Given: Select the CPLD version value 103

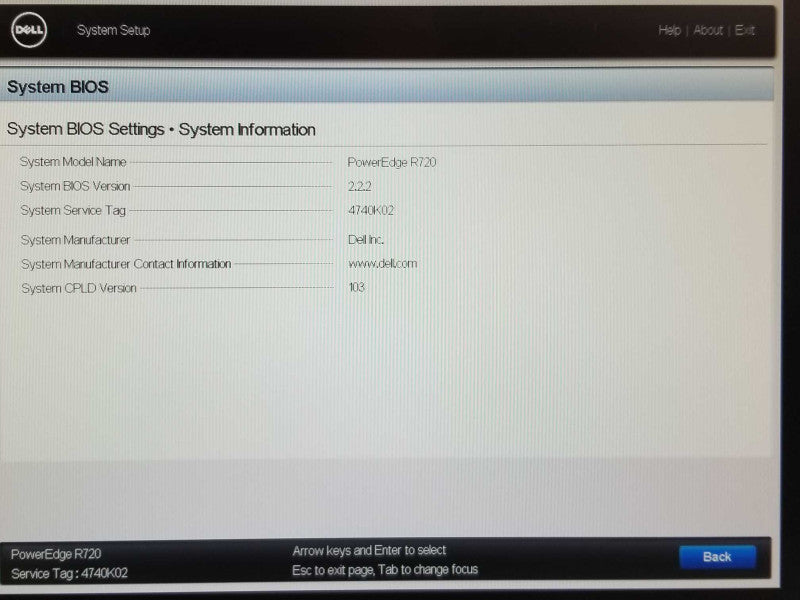Looking at the screenshot, I should pos(357,287).
